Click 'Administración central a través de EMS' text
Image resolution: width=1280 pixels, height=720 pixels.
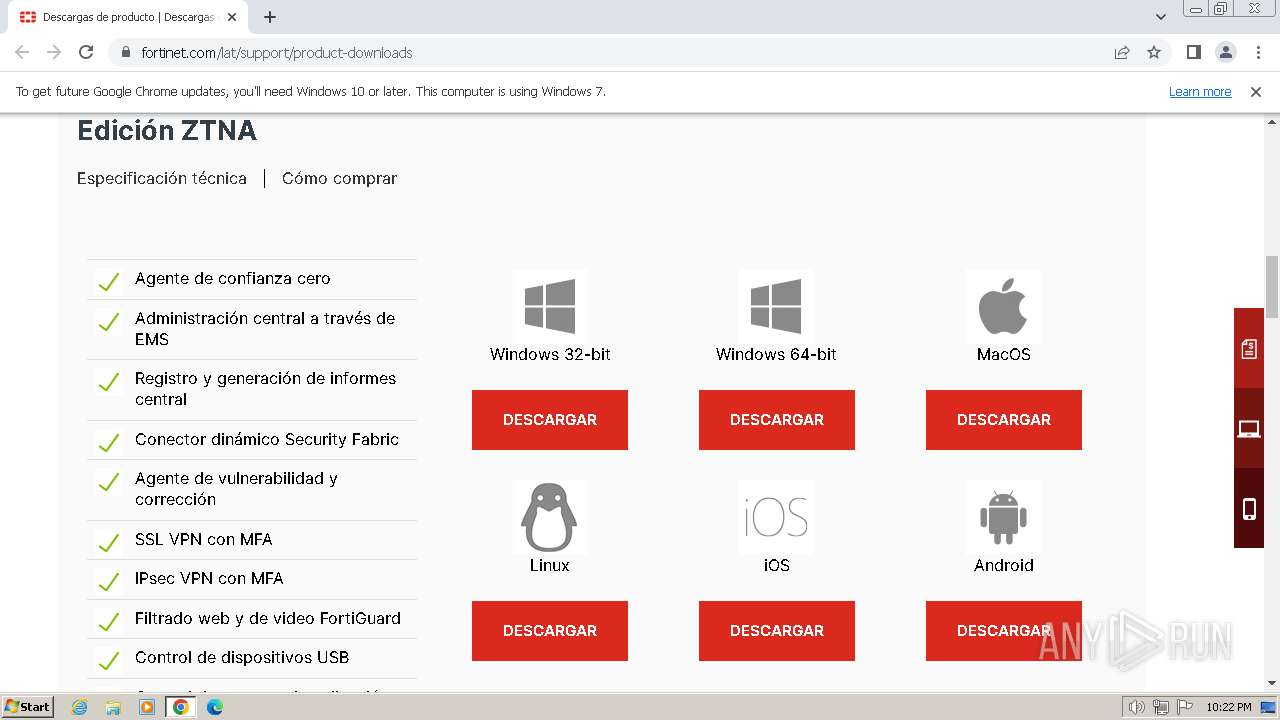265,329
